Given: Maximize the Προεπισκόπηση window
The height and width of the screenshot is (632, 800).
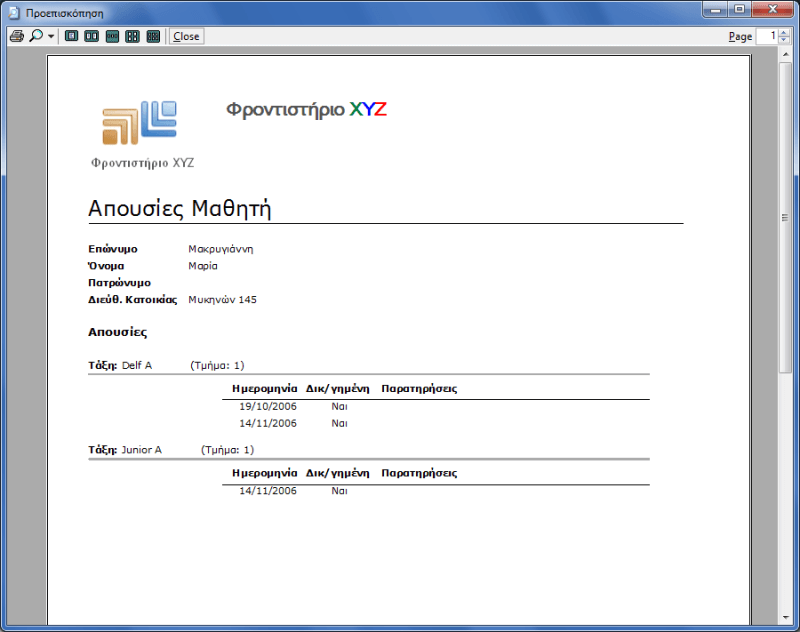Looking at the screenshot, I should pos(739,9).
